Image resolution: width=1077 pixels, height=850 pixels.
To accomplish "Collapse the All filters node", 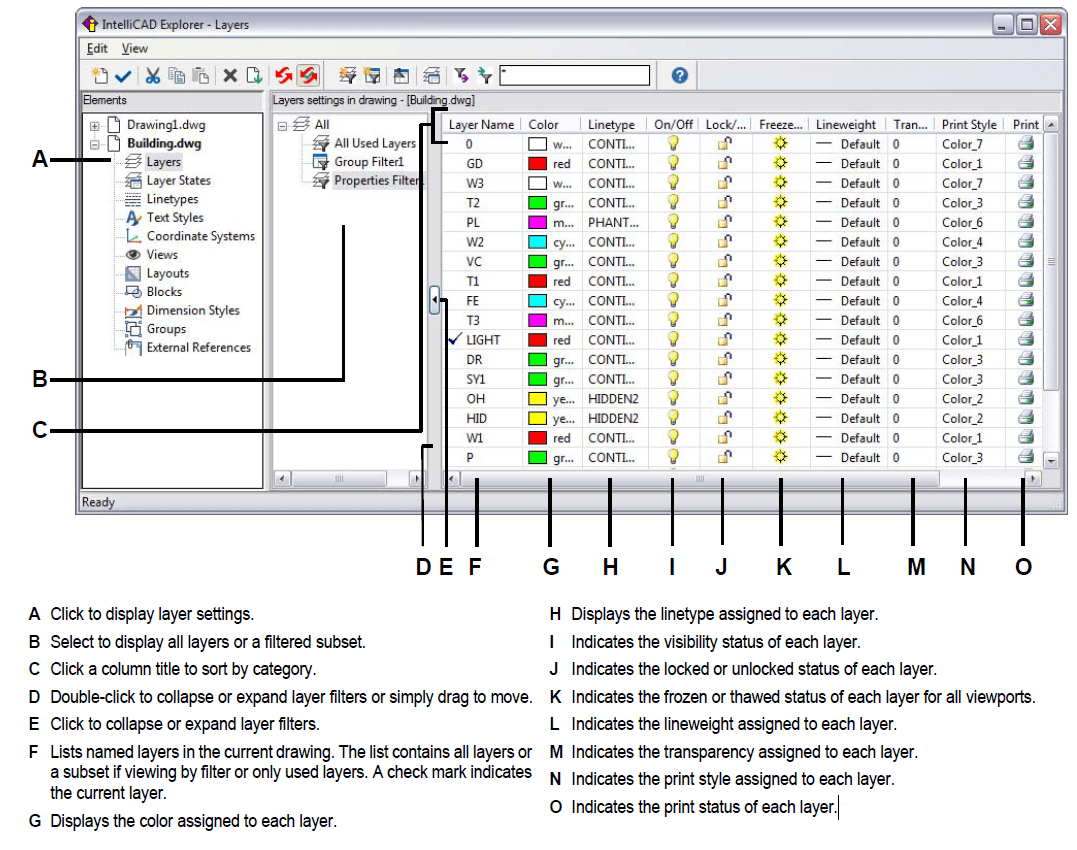I will [x=282, y=126].
